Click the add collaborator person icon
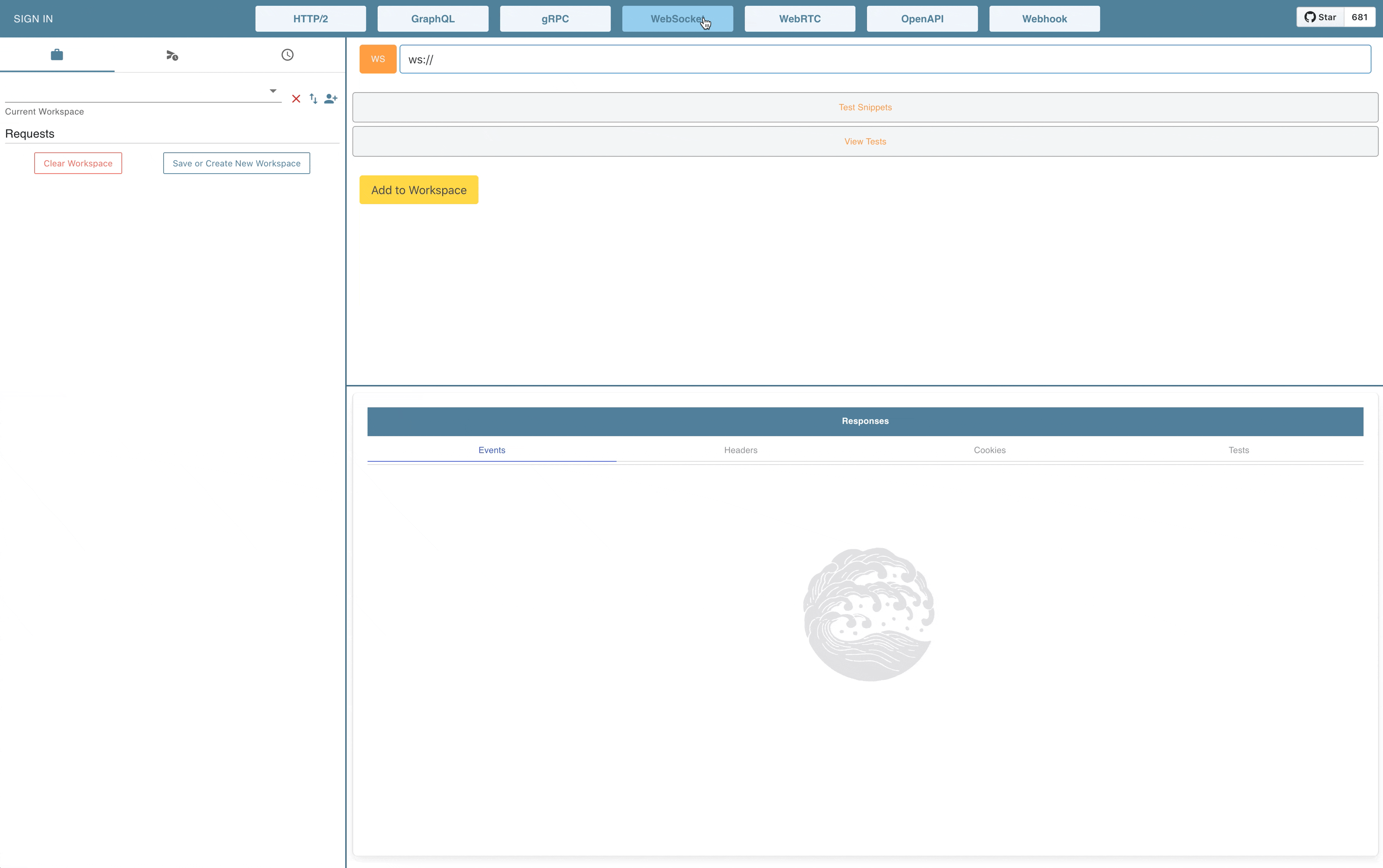Viewport: 1383px width, 868px height. click(x=331, y=99)
